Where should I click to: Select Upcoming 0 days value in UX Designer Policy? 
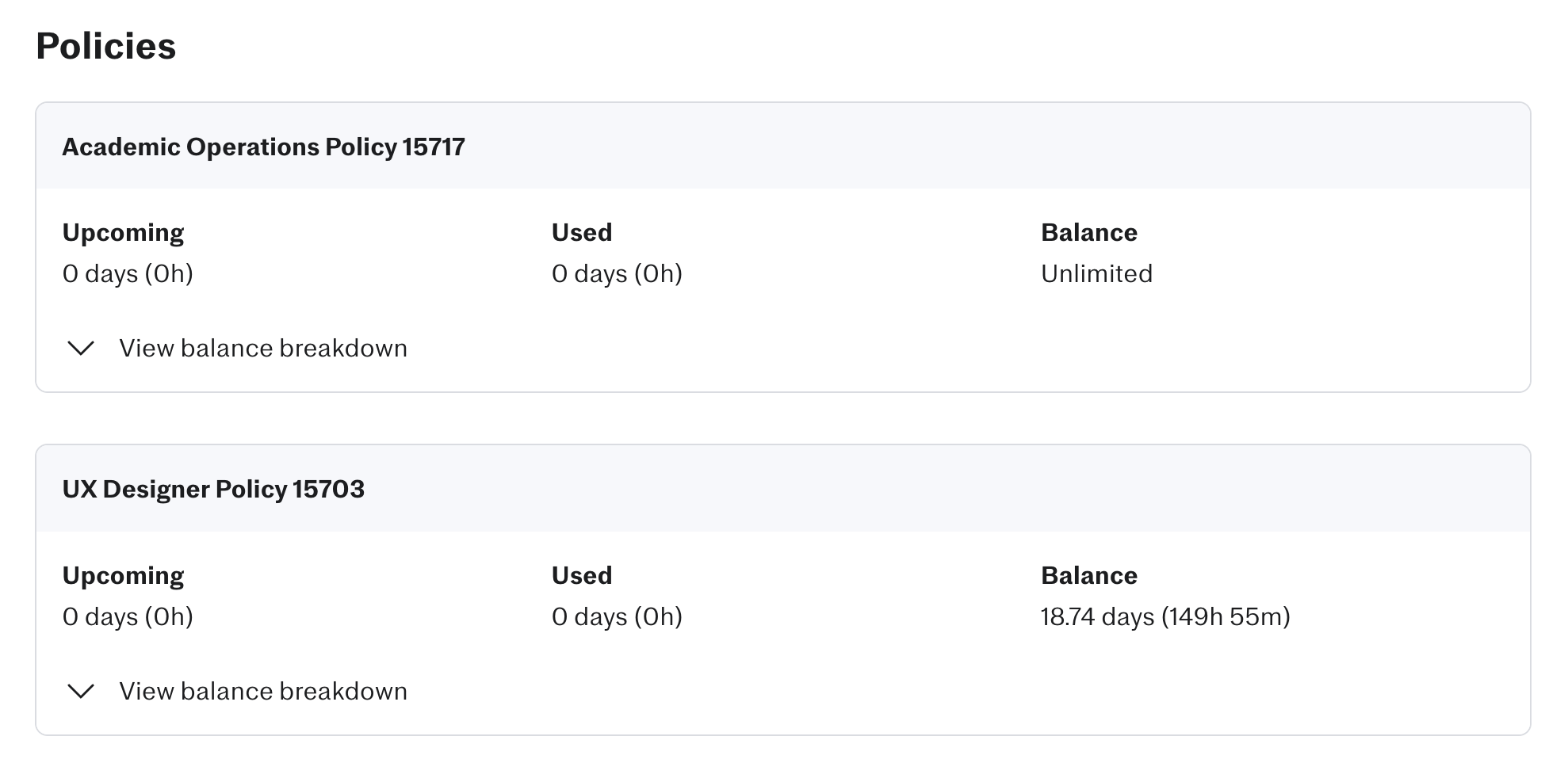128,617
